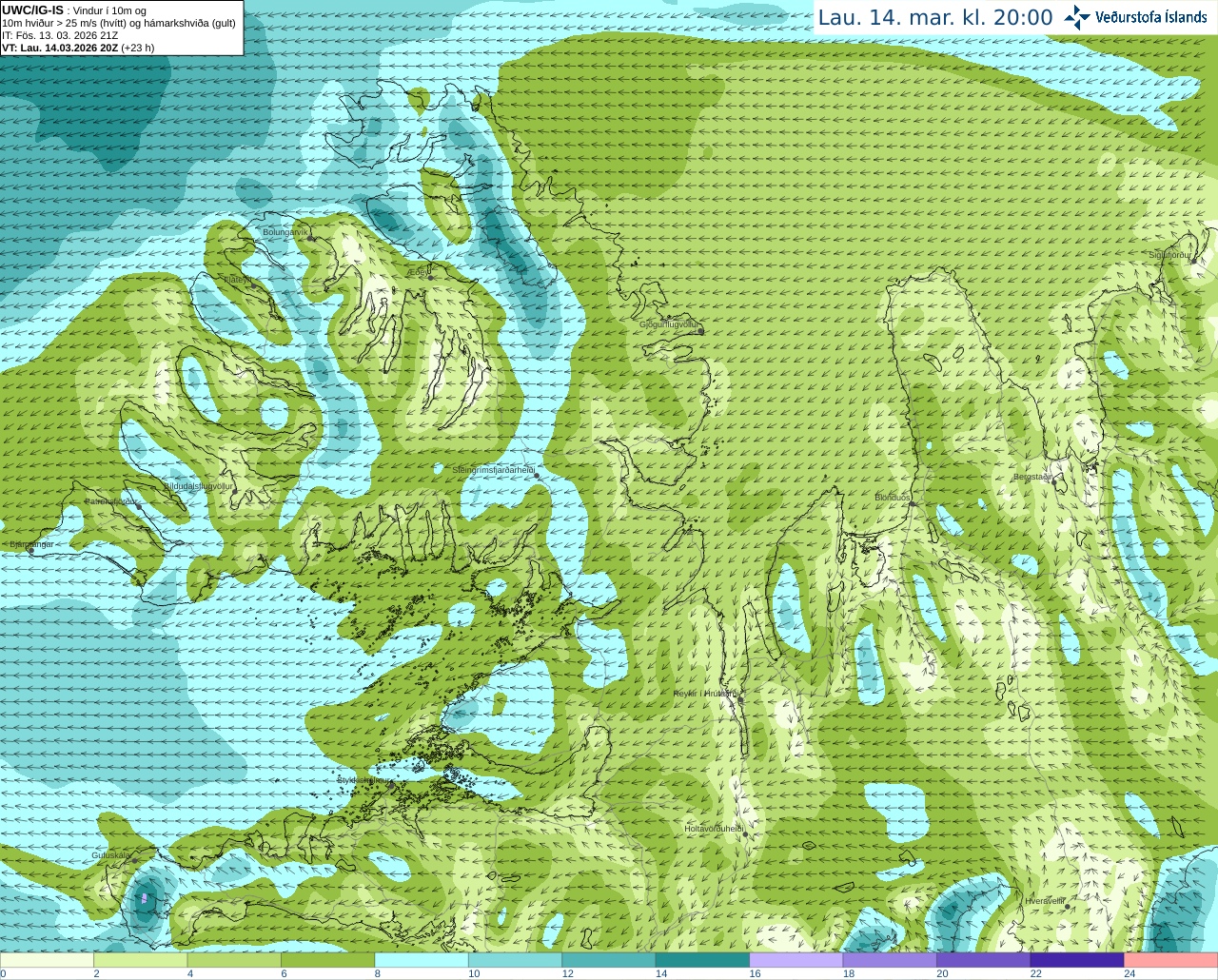Select the 18–20 m/s light purple legend swatch
Viewport: 1218px width, 980px height.
coord(890,959)
